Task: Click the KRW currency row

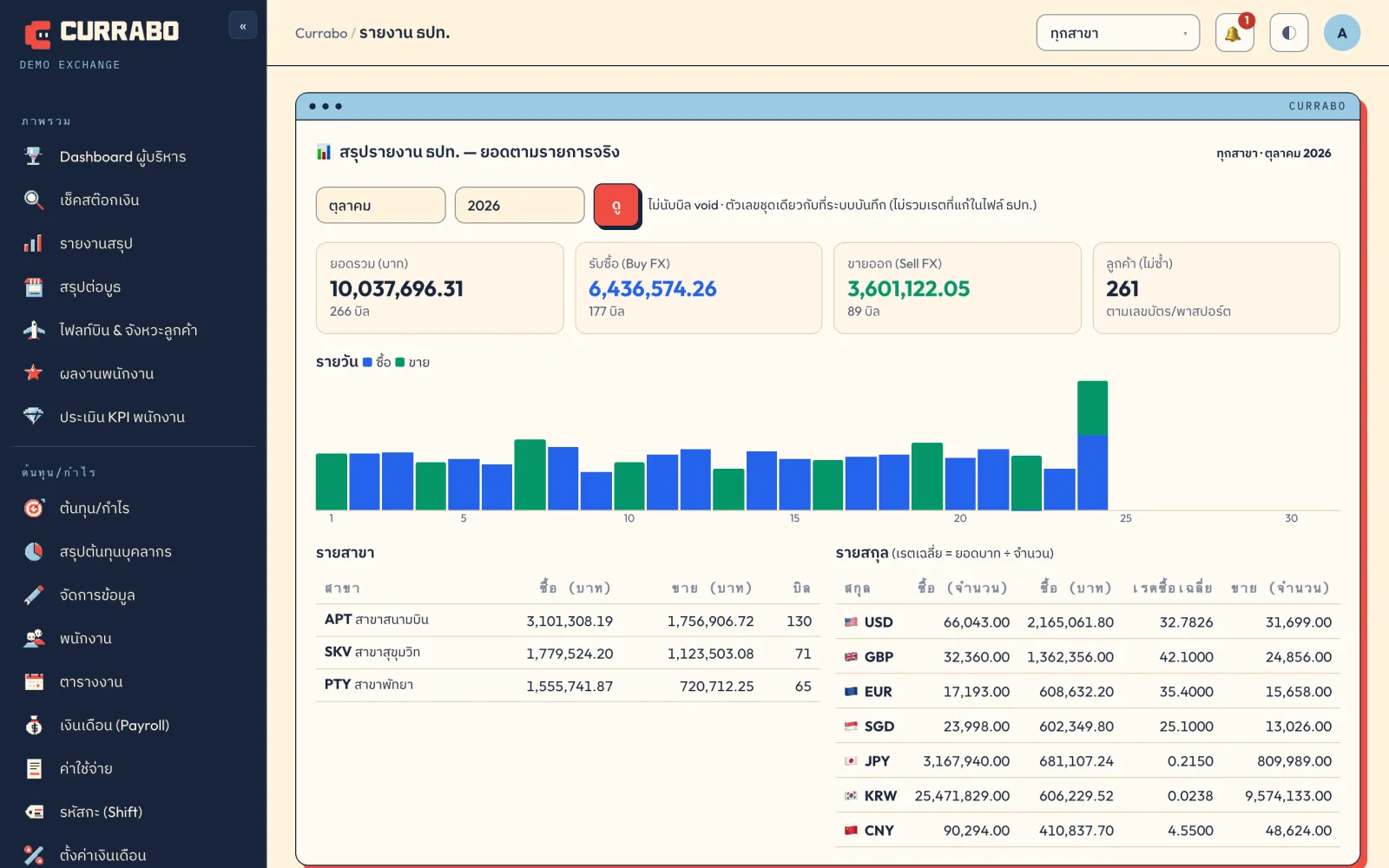Action: (x=1088, y=795)
